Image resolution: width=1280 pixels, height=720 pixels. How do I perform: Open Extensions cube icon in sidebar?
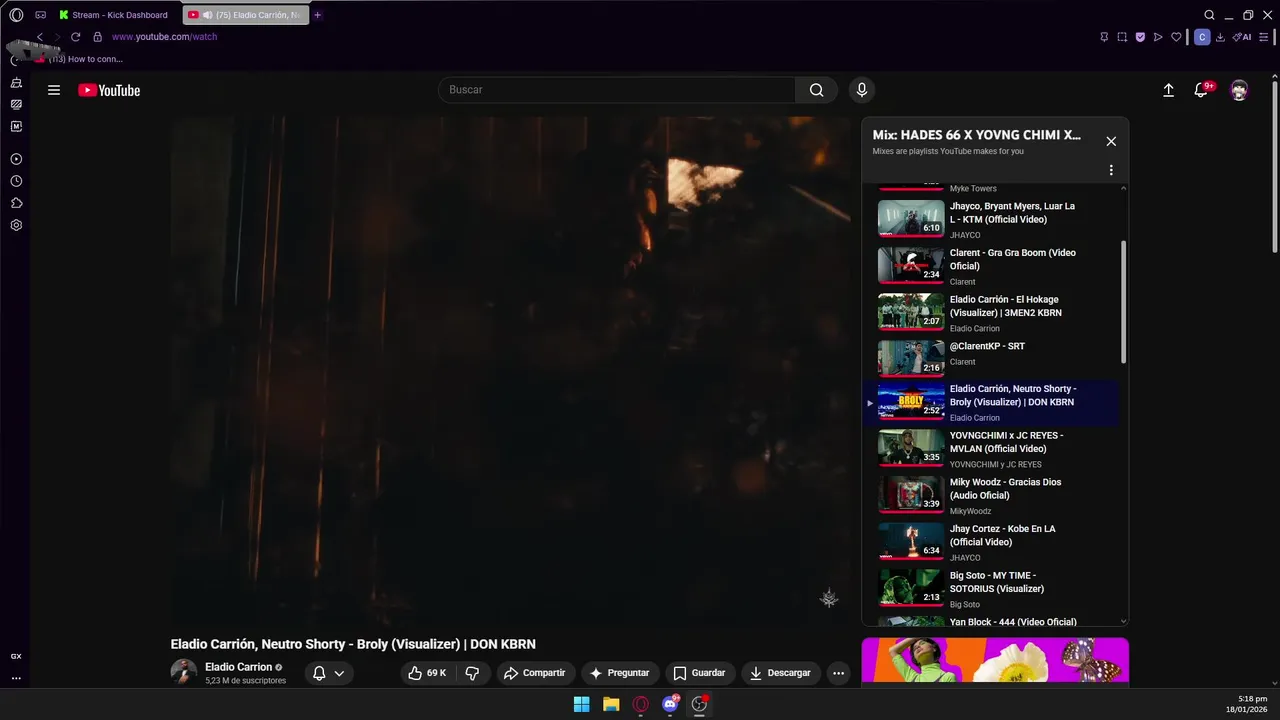(x=16, y=203)
